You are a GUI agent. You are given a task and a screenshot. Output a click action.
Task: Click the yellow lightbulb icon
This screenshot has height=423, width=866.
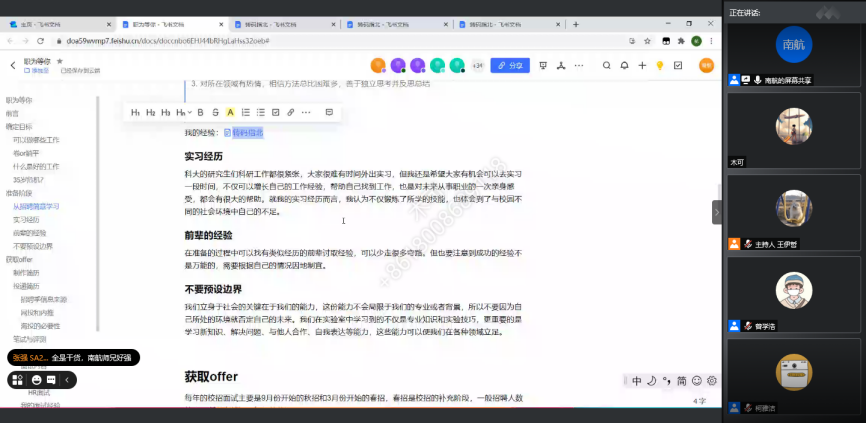(659, 65)
